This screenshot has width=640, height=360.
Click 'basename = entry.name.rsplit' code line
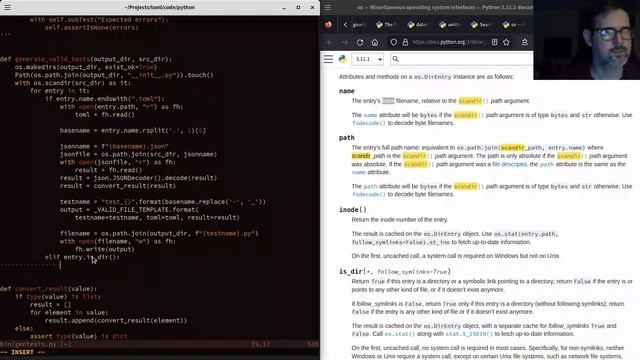tap(133, 131)
